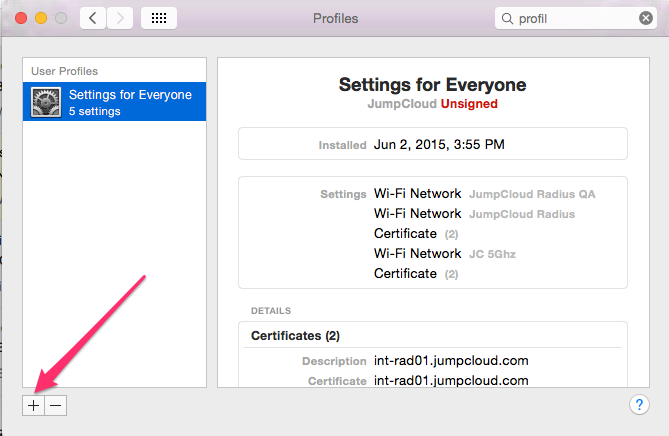The width and height of the screenshot is (669, 436).
Task: Click the red 'Unsigned' status text
Action: (x=469, y=104)
